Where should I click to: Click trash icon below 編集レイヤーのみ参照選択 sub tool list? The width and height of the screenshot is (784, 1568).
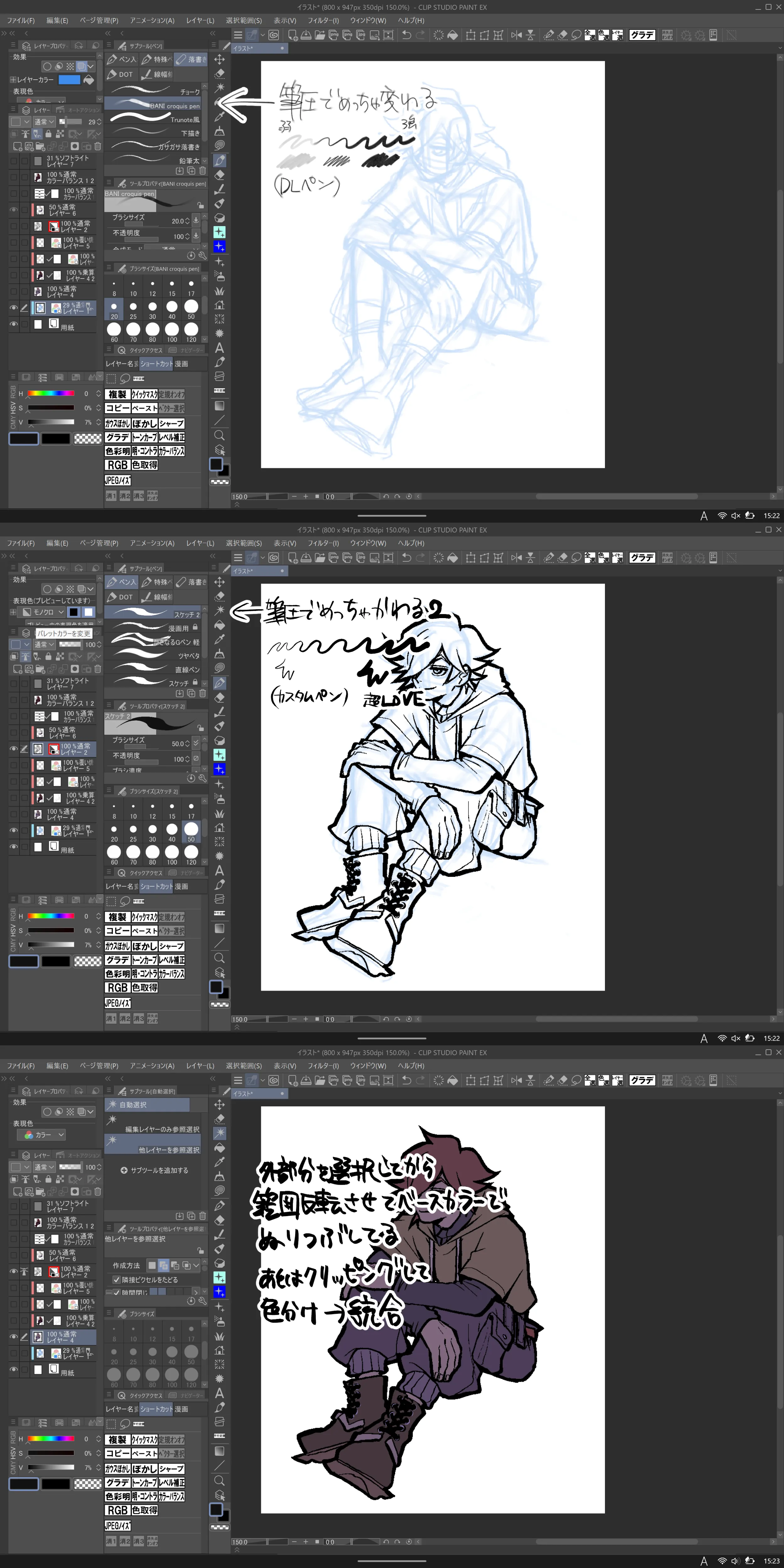(x=202, y=1216)
